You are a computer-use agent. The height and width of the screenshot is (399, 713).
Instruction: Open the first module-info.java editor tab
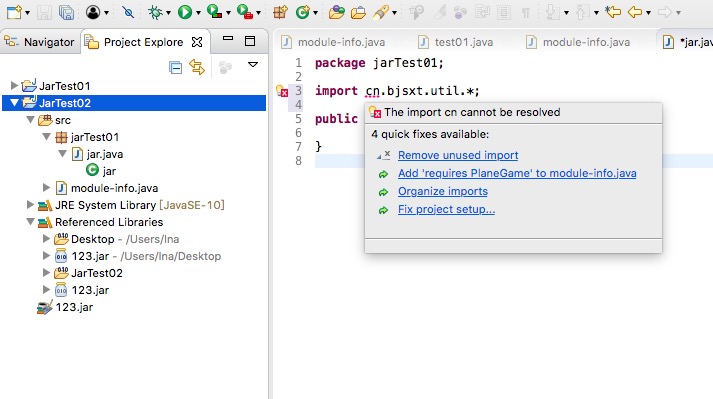coord(333,42)
